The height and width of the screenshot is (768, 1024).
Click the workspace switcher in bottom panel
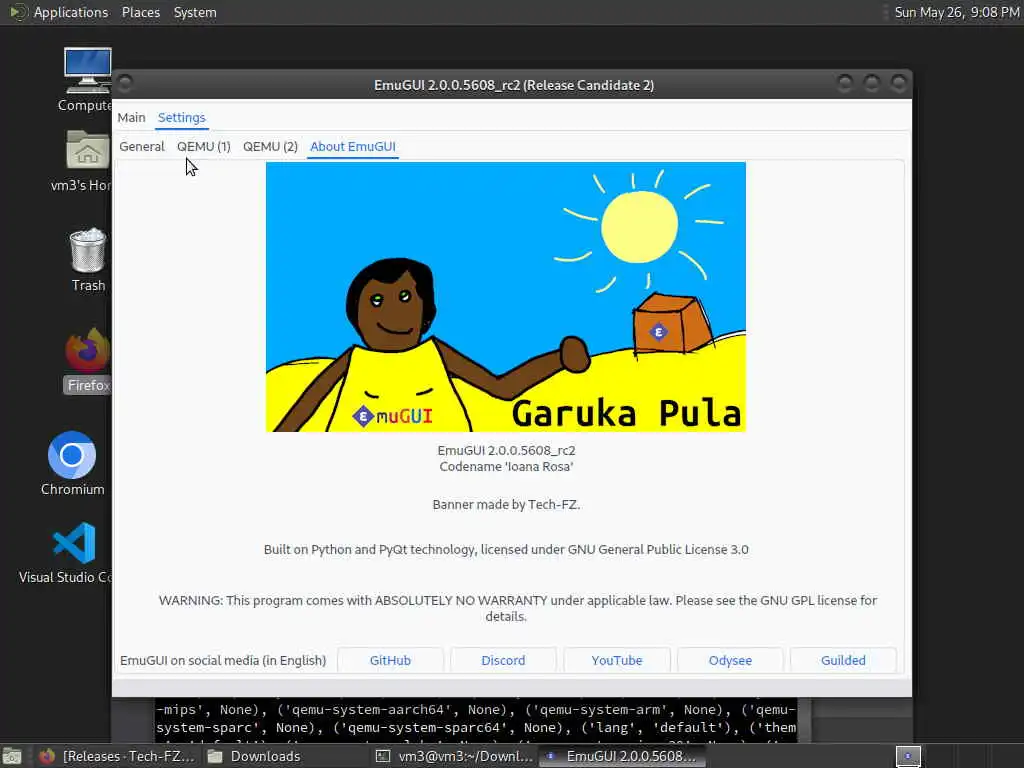pos(908,756)
